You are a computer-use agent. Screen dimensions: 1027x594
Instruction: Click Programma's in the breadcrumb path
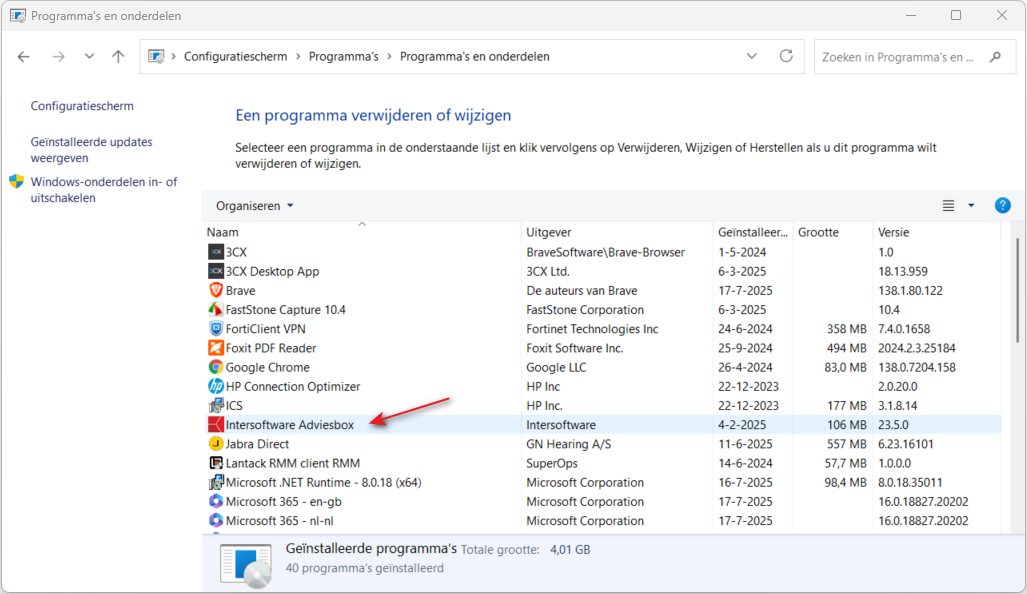[x=343, y=57]
